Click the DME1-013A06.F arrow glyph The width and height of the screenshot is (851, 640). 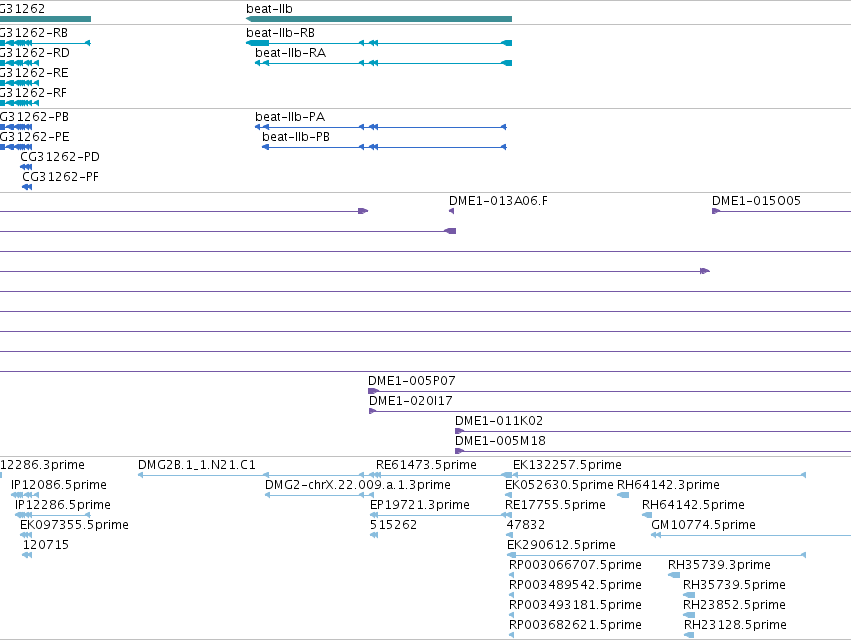click(452, 211)
